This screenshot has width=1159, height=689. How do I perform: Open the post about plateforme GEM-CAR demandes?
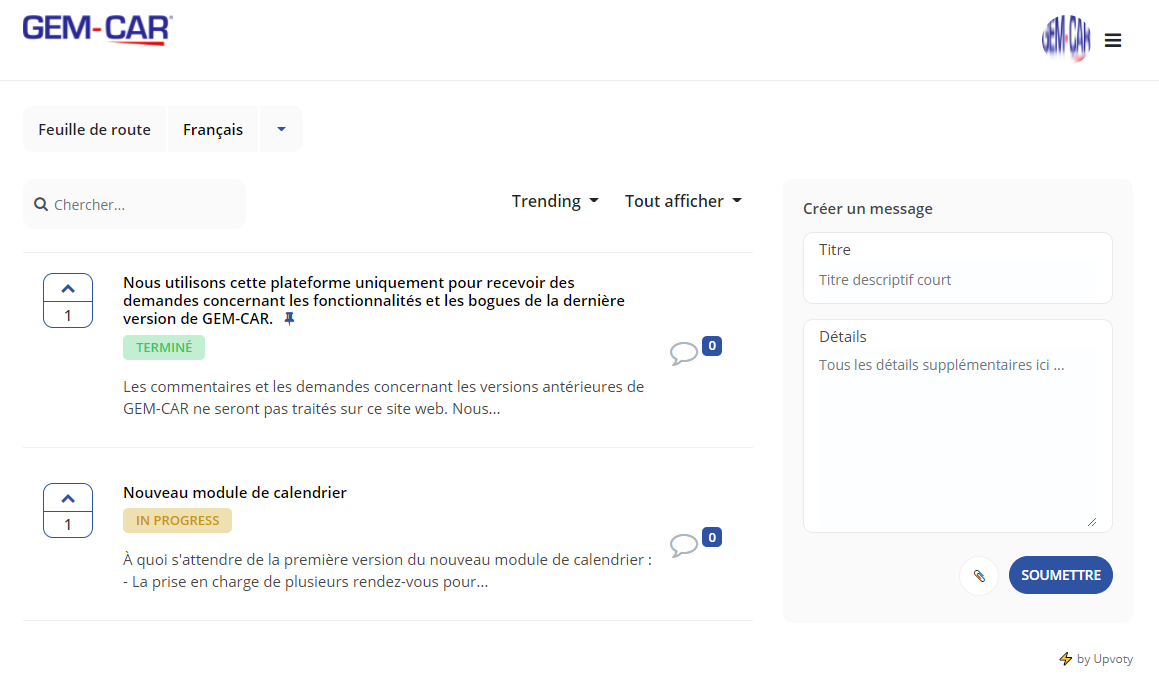coord(373,300)
